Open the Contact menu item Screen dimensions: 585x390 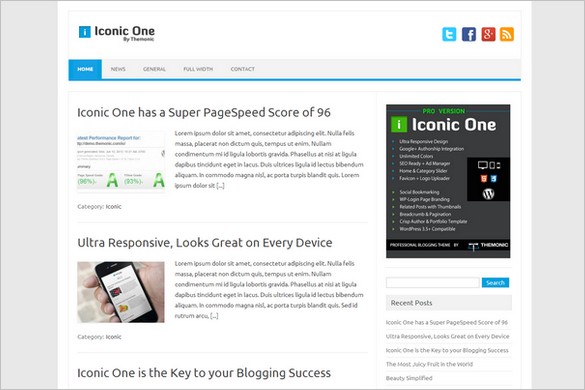coord(243,69)
